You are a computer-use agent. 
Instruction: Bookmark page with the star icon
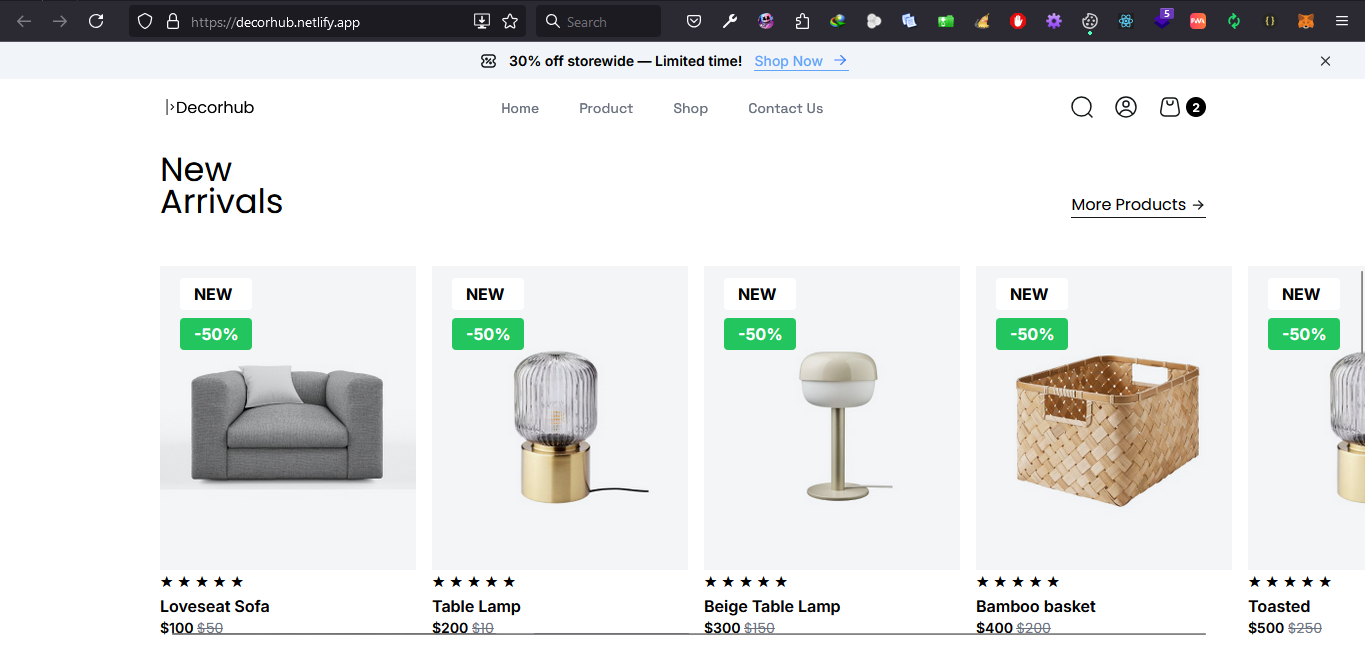[510, 21]
